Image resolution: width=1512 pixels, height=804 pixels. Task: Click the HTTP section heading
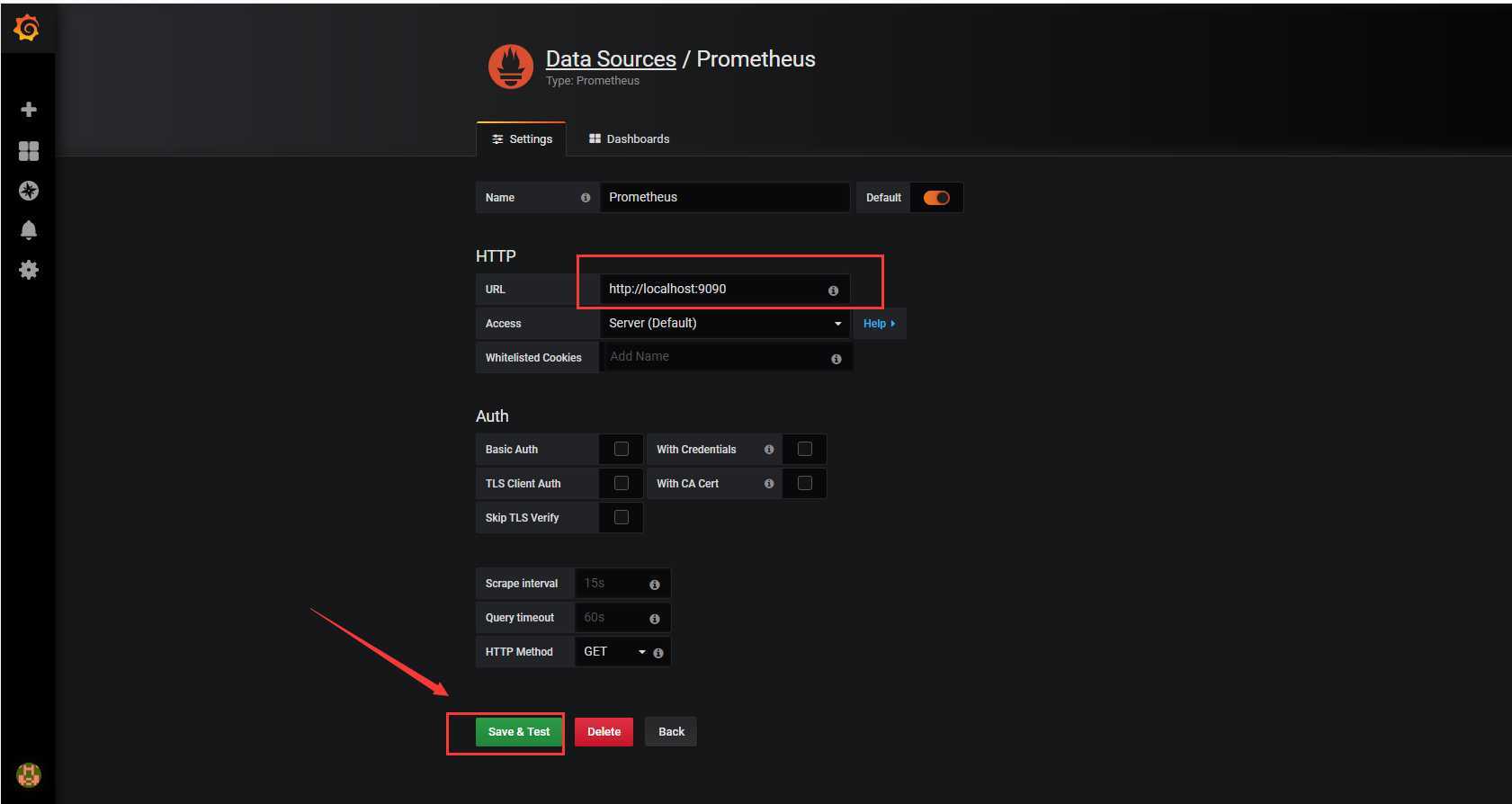click(x=496, y=256)
